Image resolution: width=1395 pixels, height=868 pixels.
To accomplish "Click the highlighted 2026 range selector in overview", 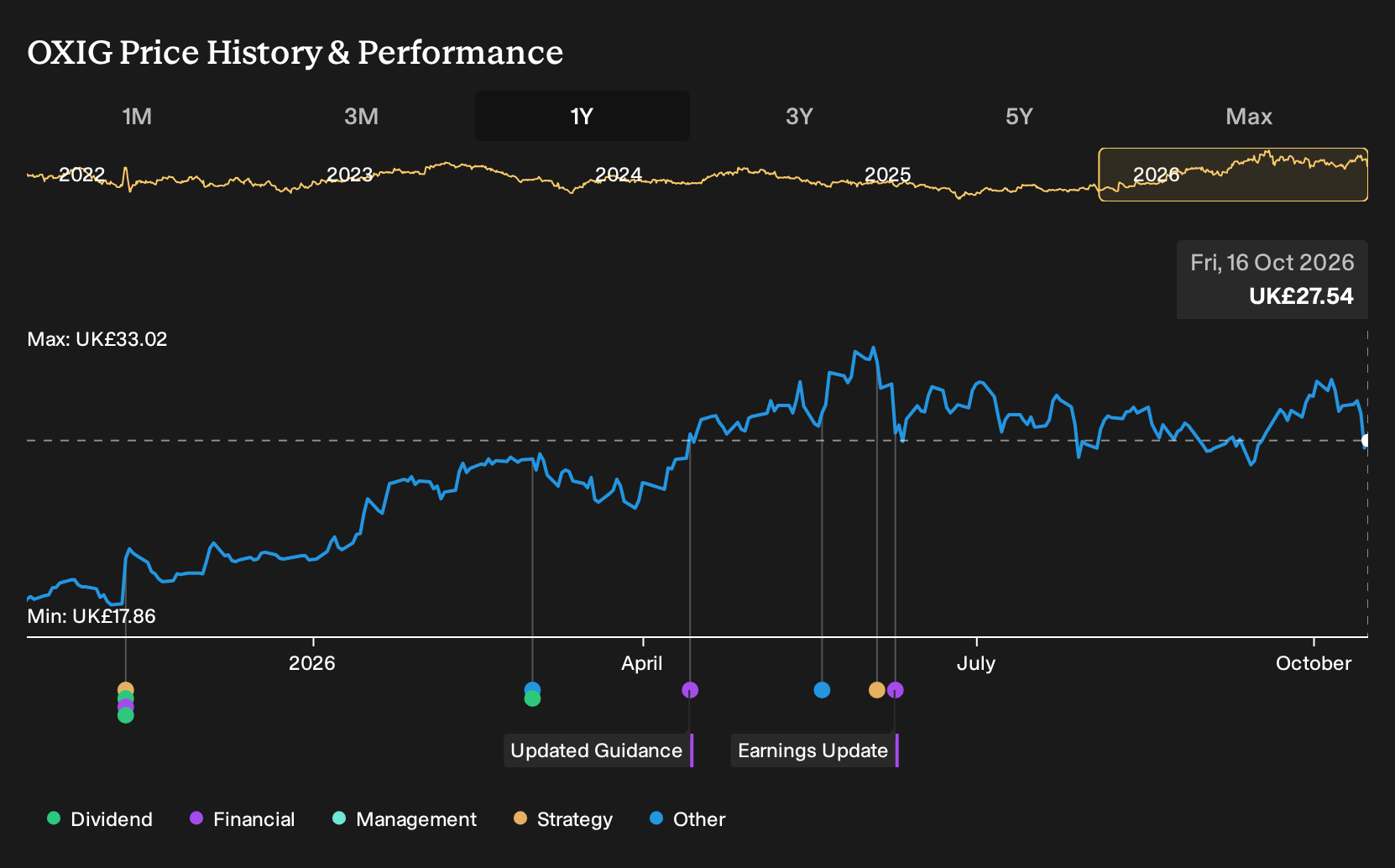I will 1233,175.
